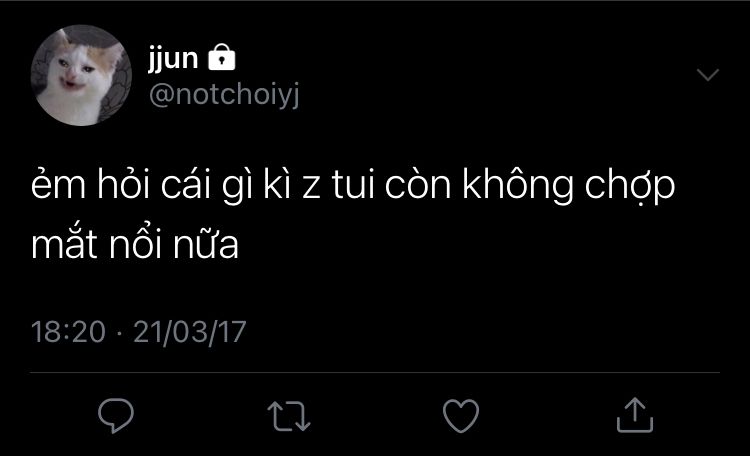Image resolution: width=750 pixels, height=456 pixels.
Task: View the protected account's avatar image
Action: coord(81,75)
